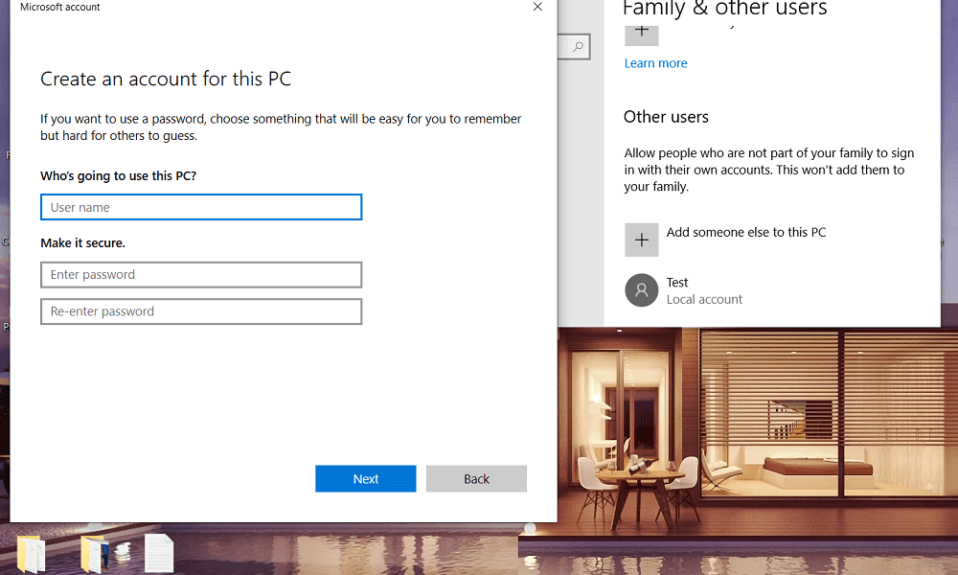Open the first folder icon on desktop
Image resolution: width=958 pixels, height=575 pixels.
tap(31, 554)
